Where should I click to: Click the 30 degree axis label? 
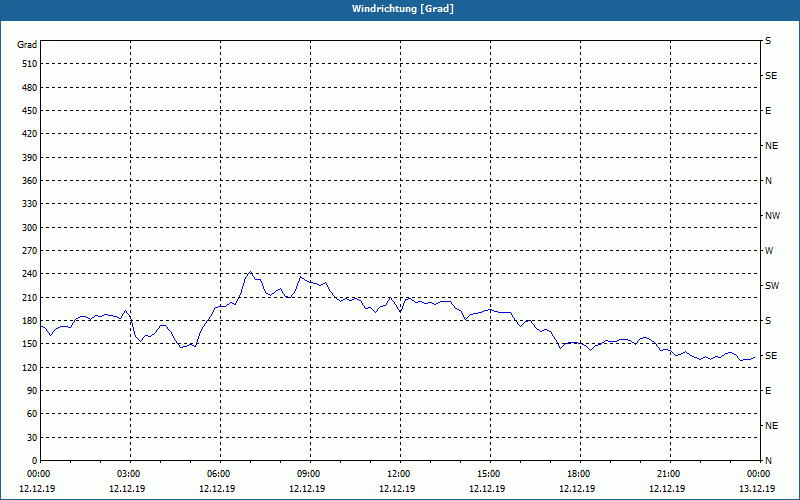pyautogui.click(x=32, y=438)
